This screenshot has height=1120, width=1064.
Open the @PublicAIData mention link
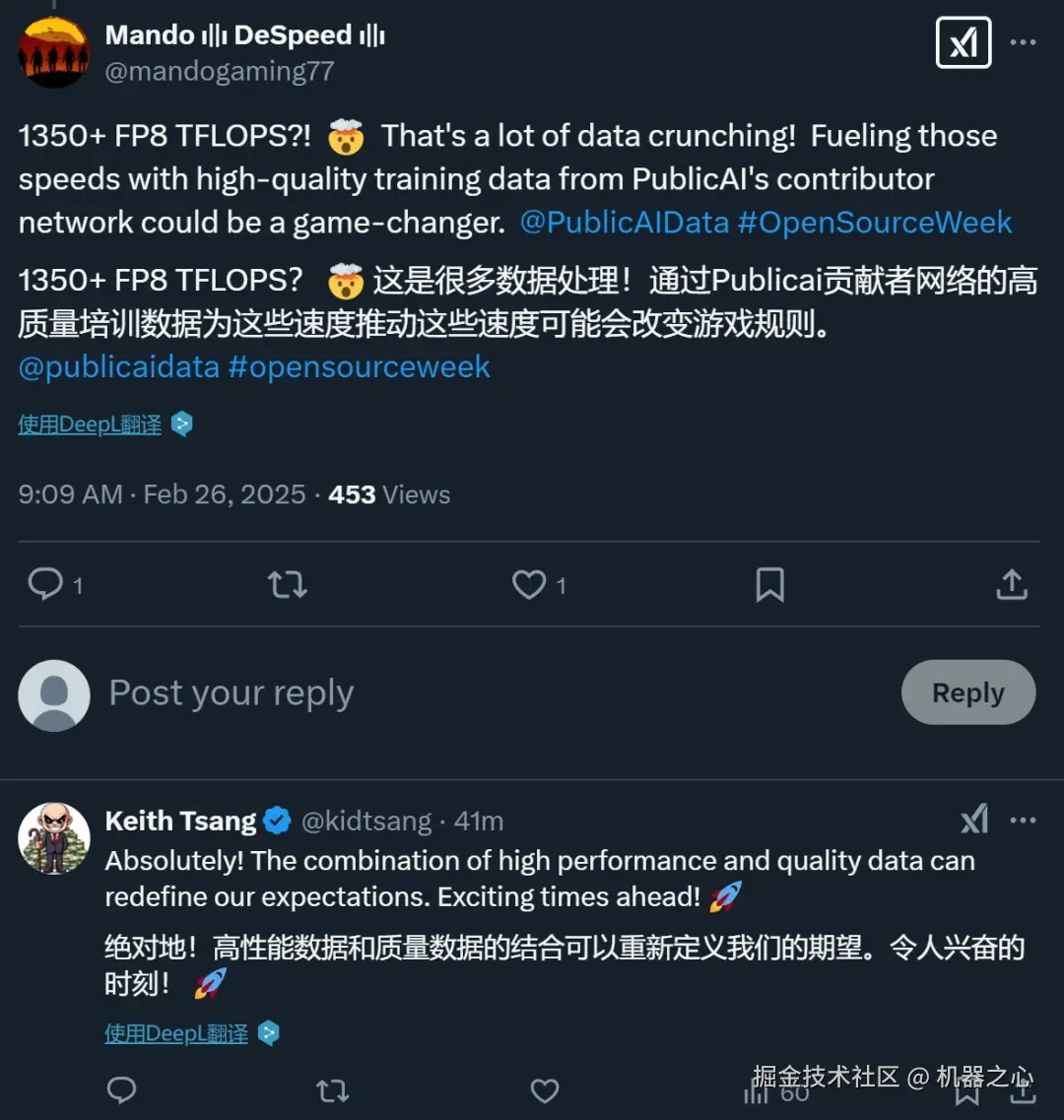[624, 222]
